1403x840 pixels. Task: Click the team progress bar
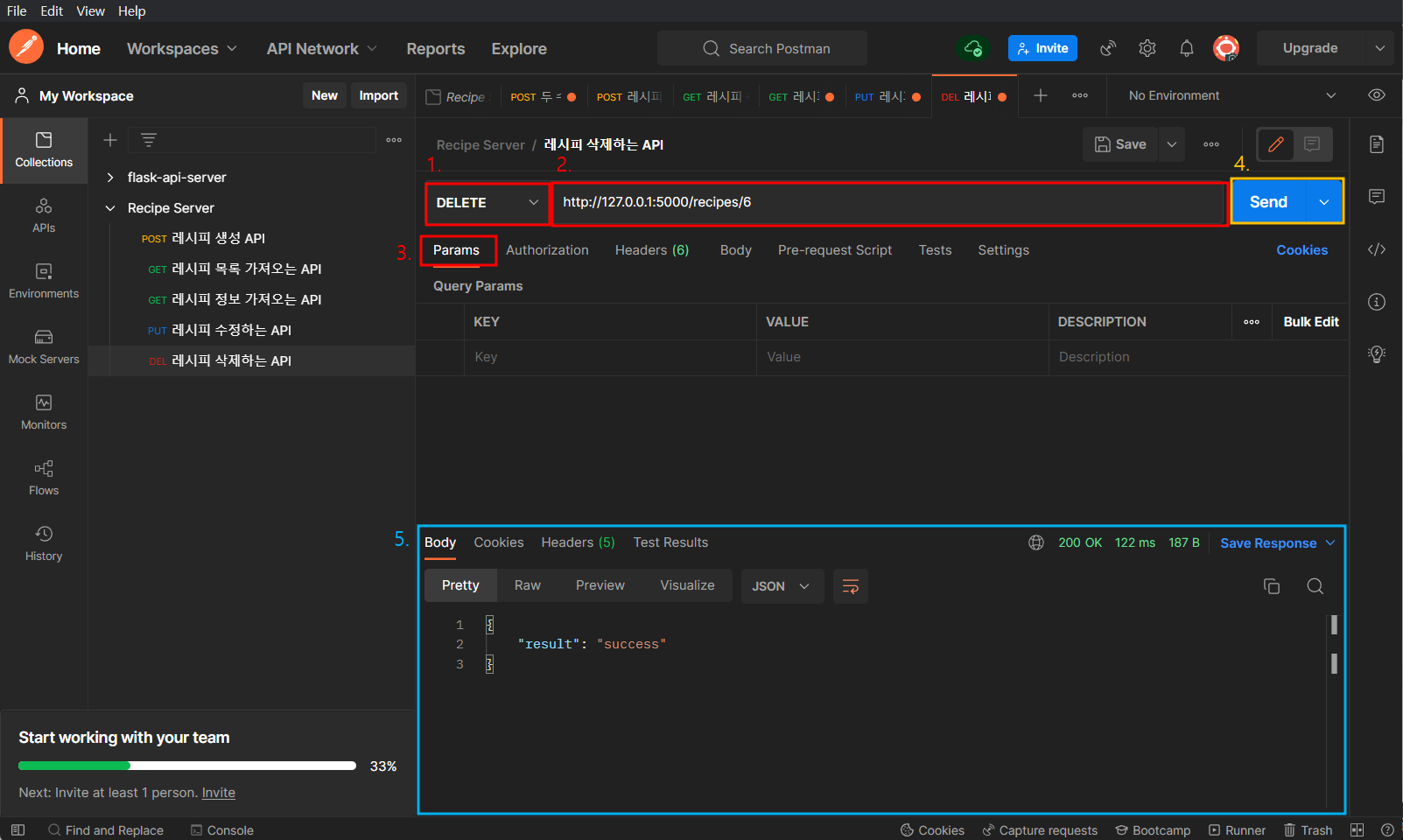click(187, 766)
